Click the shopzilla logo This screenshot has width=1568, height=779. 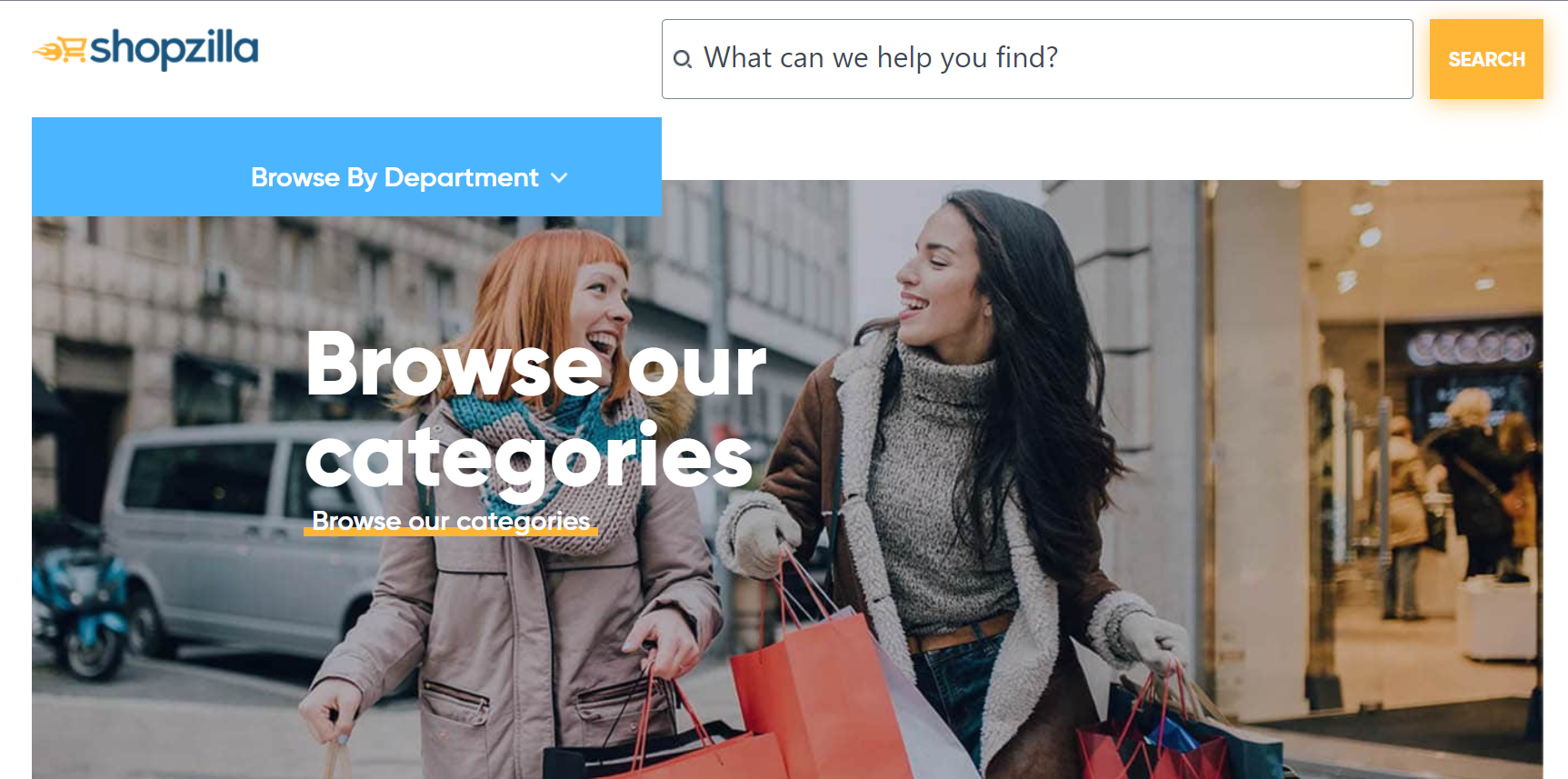pos(145,49)
